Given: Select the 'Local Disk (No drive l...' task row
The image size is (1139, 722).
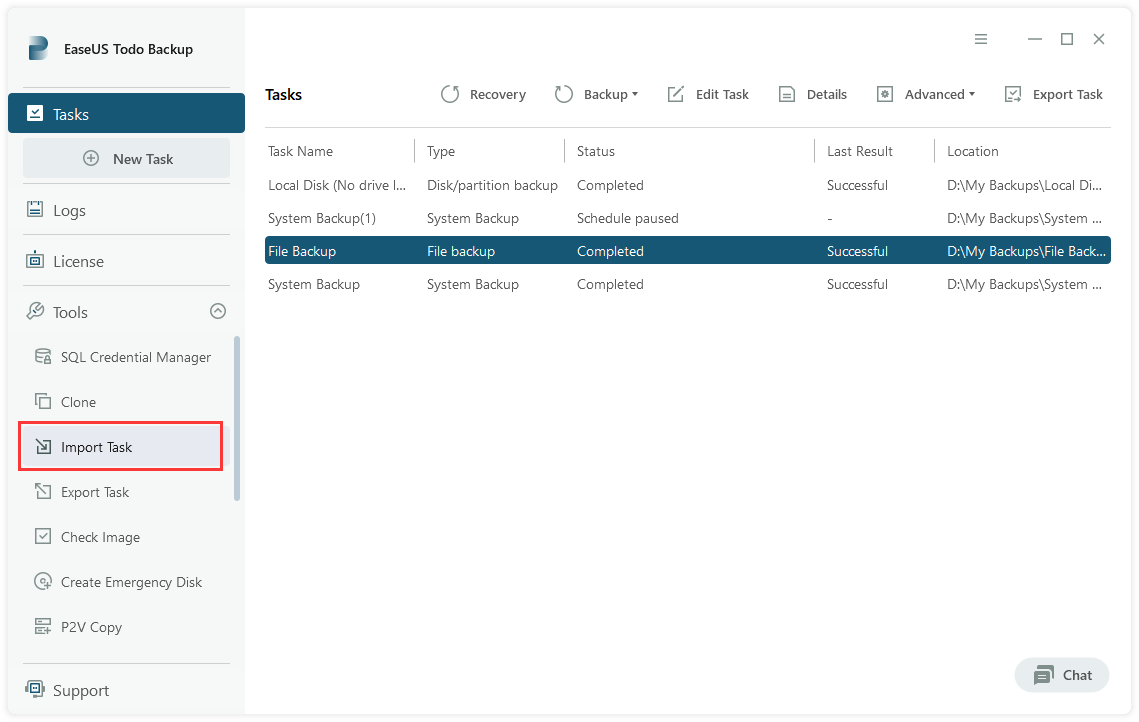Looking at the screenshot, I should coord(687,185).
